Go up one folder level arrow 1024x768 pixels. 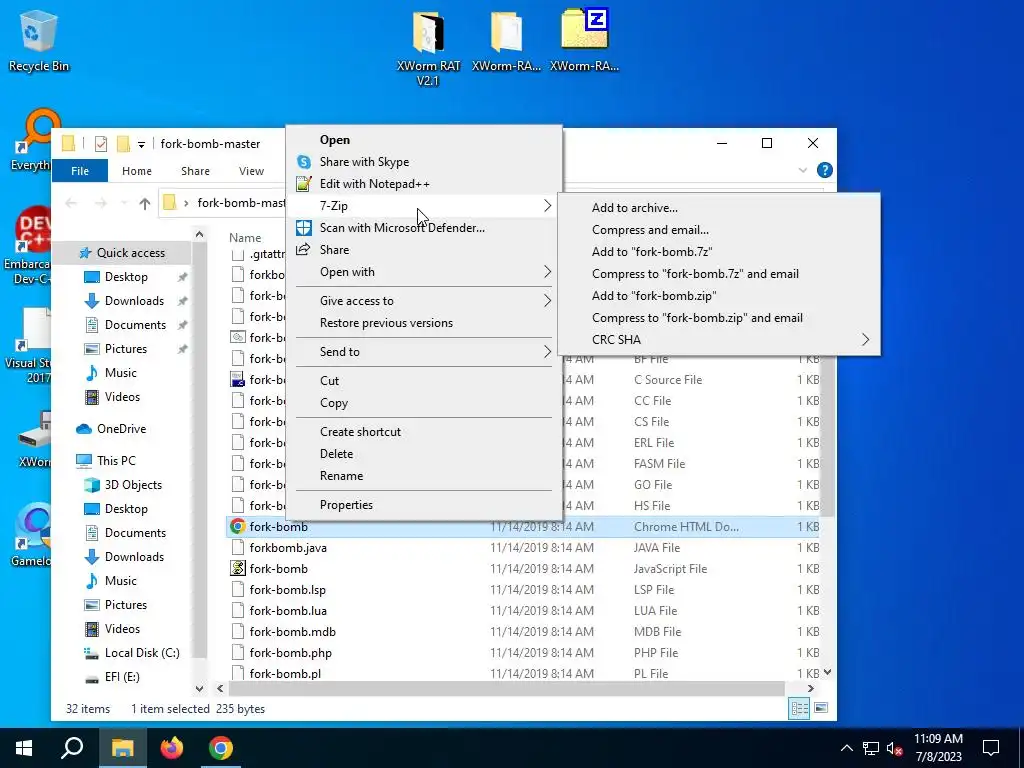(145, 203)
